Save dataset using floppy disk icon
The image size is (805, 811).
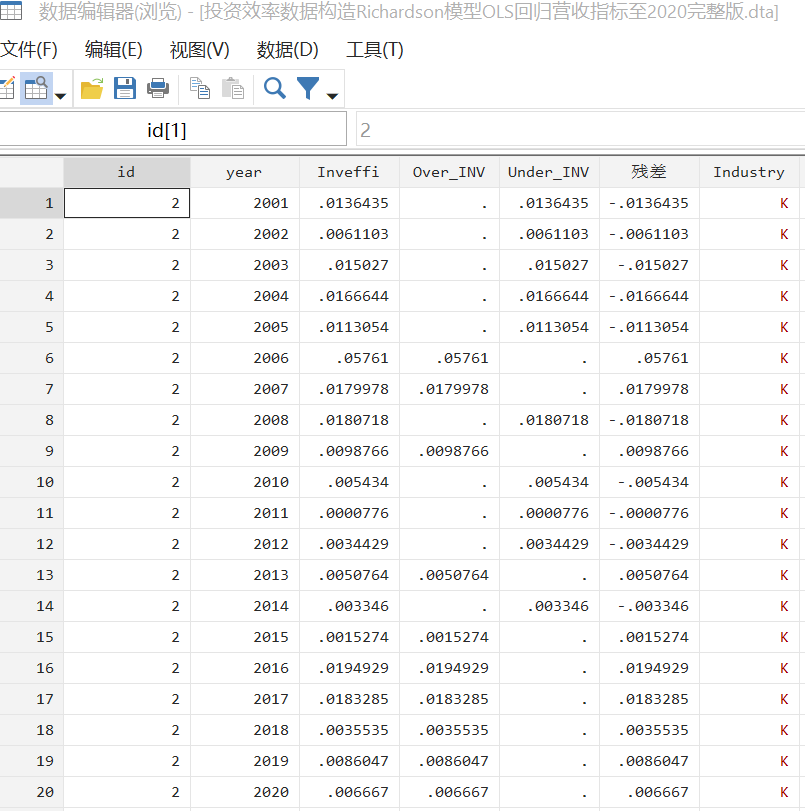pyautogui.click(x=125, y=89)
